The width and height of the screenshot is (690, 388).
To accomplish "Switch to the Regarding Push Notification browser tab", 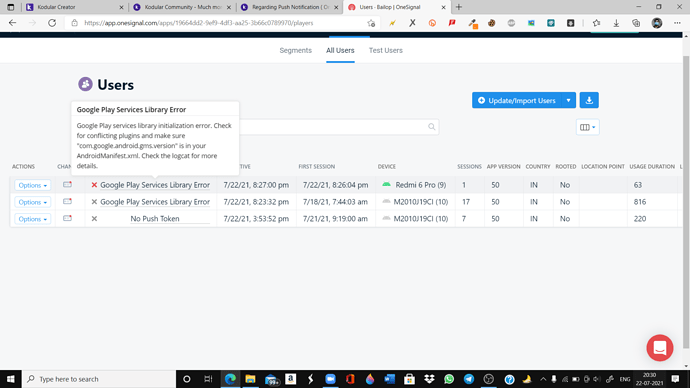I will (x=290, y=7).
